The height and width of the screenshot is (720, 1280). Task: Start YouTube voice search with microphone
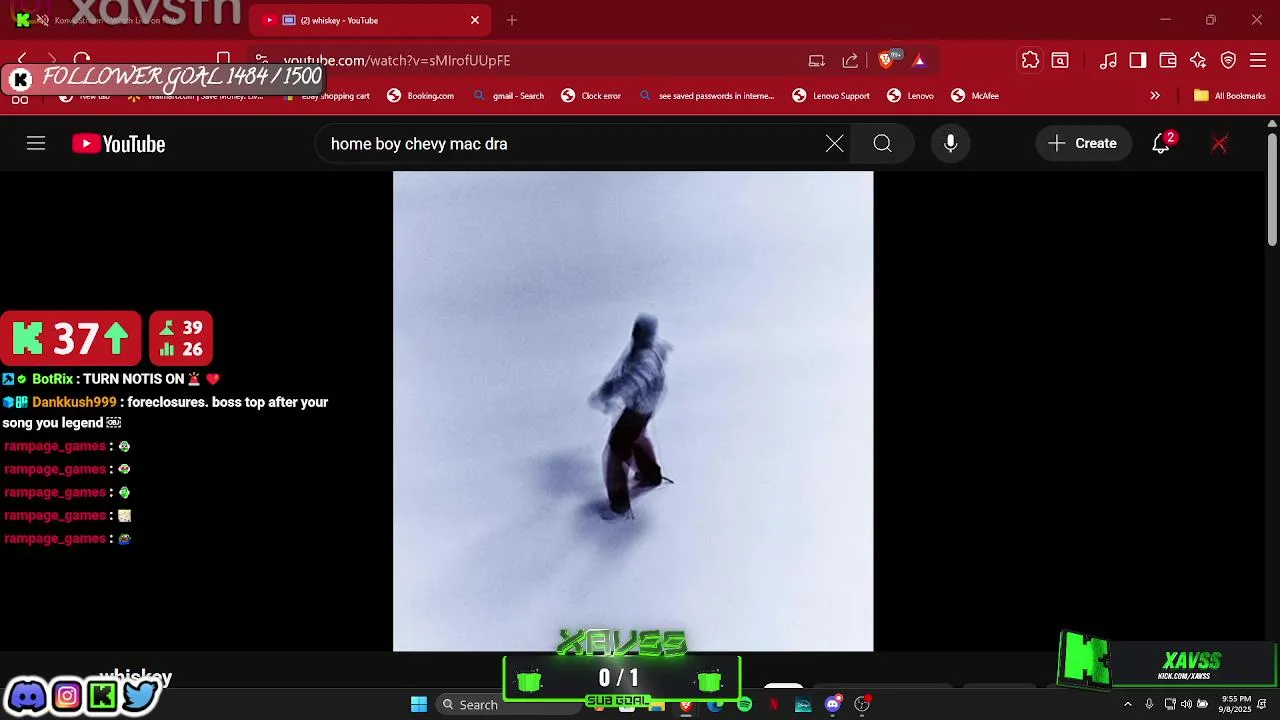pos(950,144)
